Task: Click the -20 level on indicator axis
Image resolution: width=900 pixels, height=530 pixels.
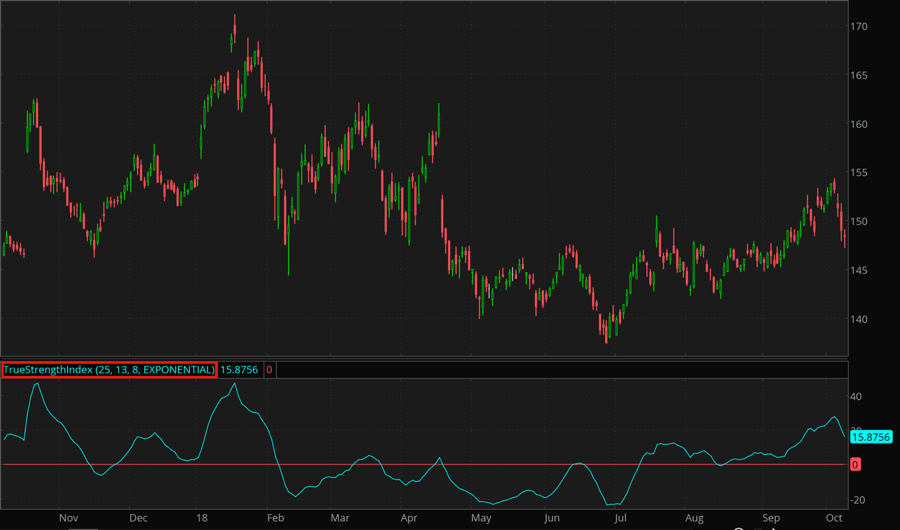Action: coord(857,500)
